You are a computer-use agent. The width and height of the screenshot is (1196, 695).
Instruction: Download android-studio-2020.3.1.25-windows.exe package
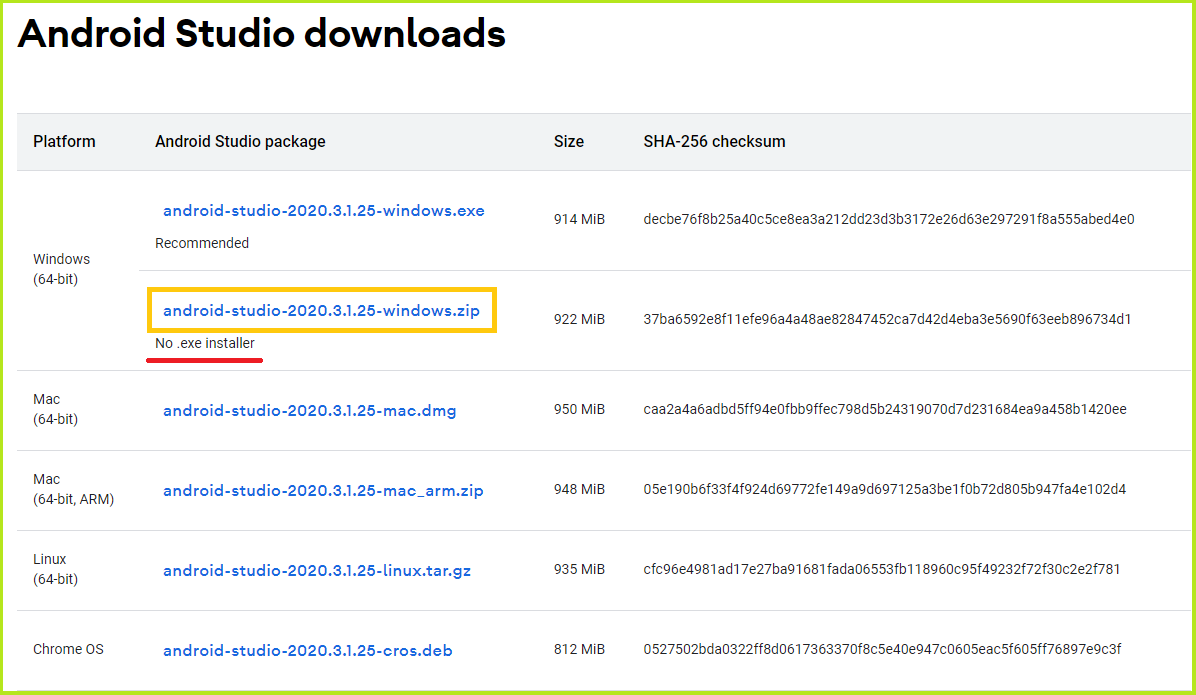coord(323,211)
